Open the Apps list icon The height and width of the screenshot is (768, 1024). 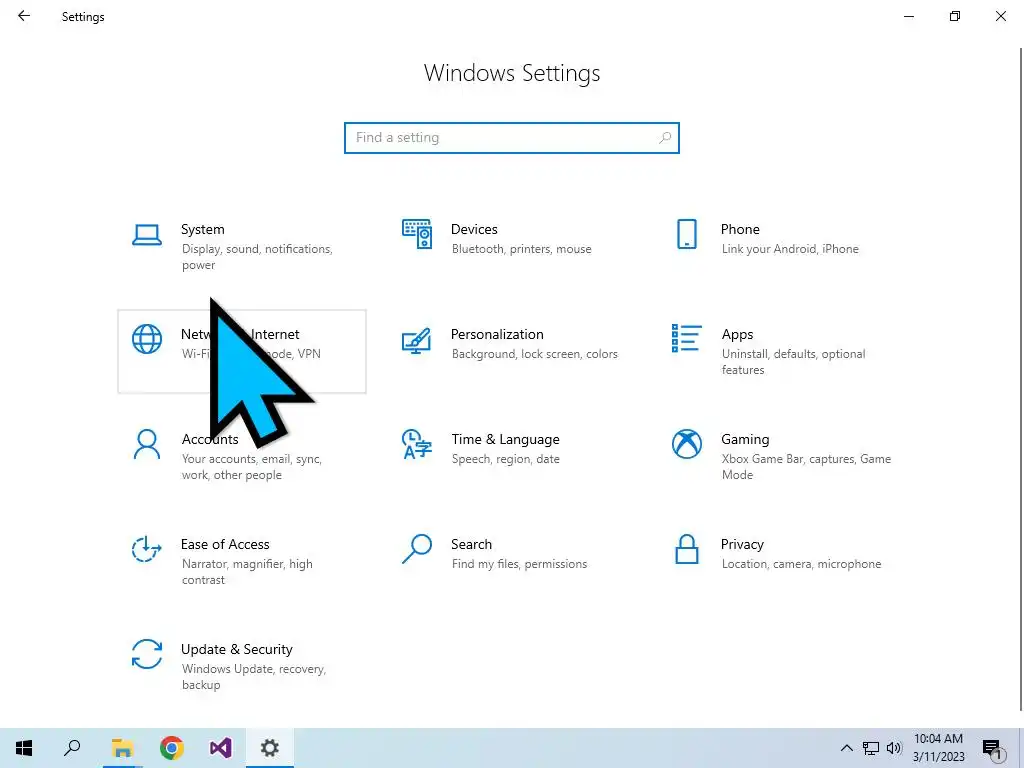pyautogui.click(x=686, y=338)
